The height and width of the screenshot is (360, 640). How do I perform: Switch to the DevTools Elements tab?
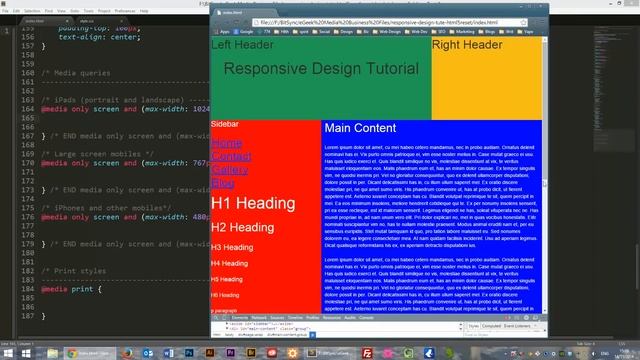(240, 318)
